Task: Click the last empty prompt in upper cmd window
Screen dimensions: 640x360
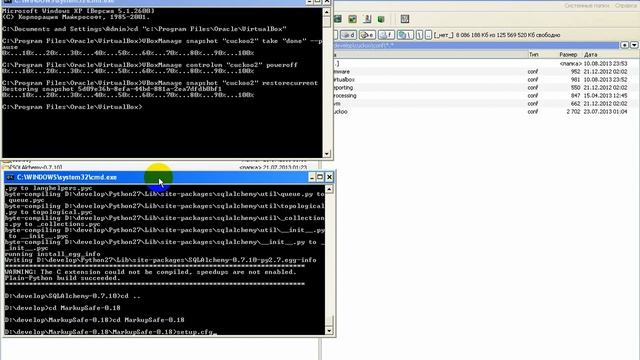Action: [x=72, y=107]
